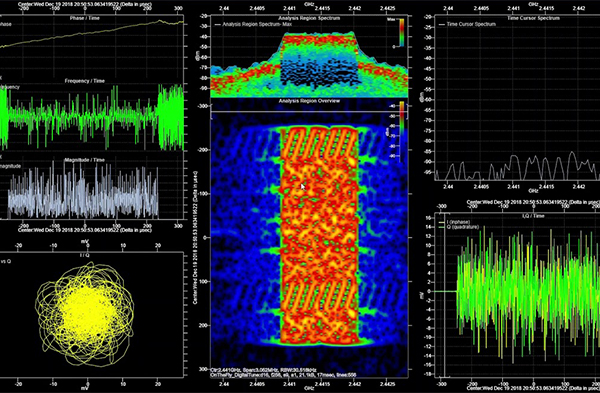Click the "Time Cursor Spectrum" plot title

tap(533, 18)
